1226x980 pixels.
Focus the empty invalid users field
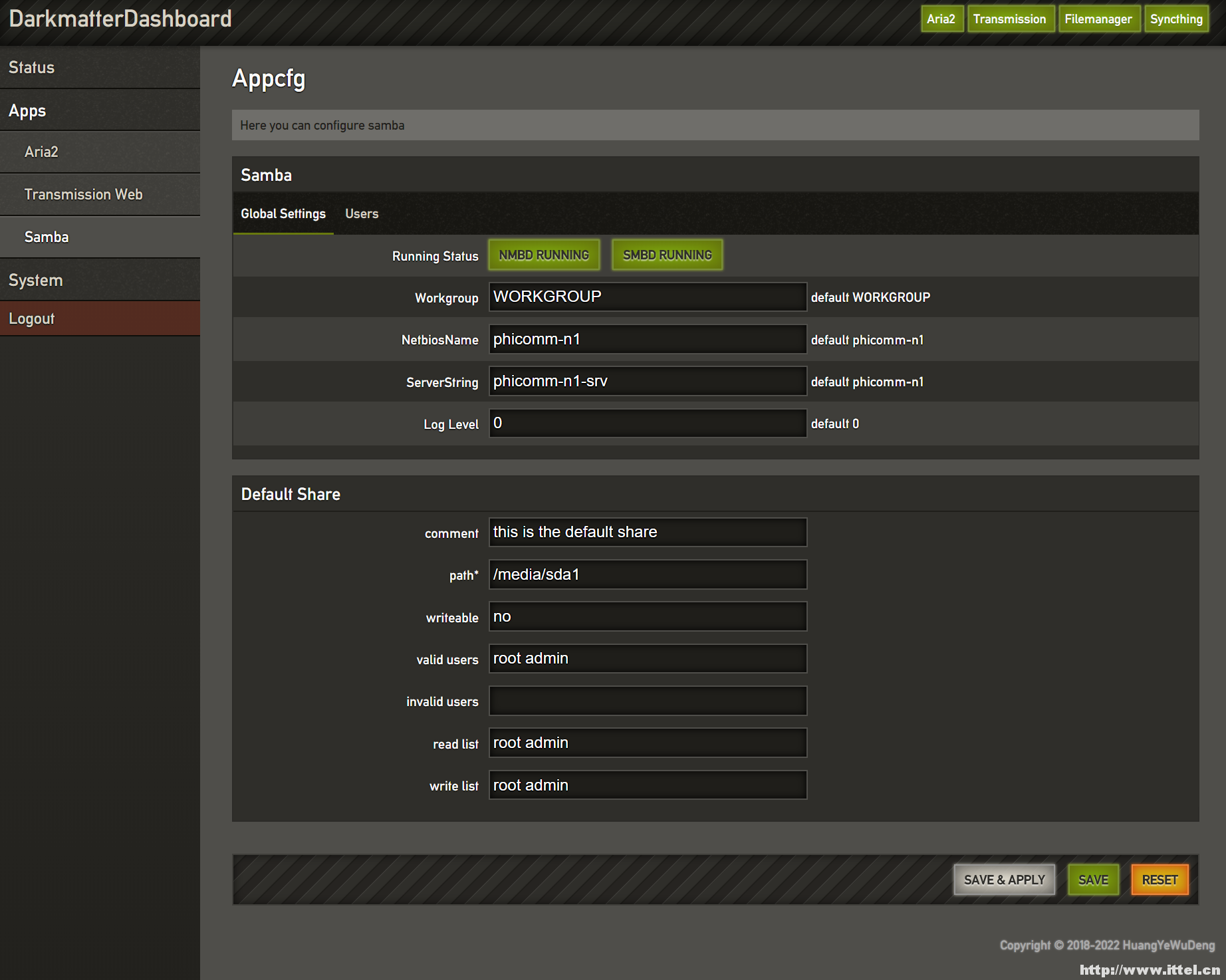(648, 701)
